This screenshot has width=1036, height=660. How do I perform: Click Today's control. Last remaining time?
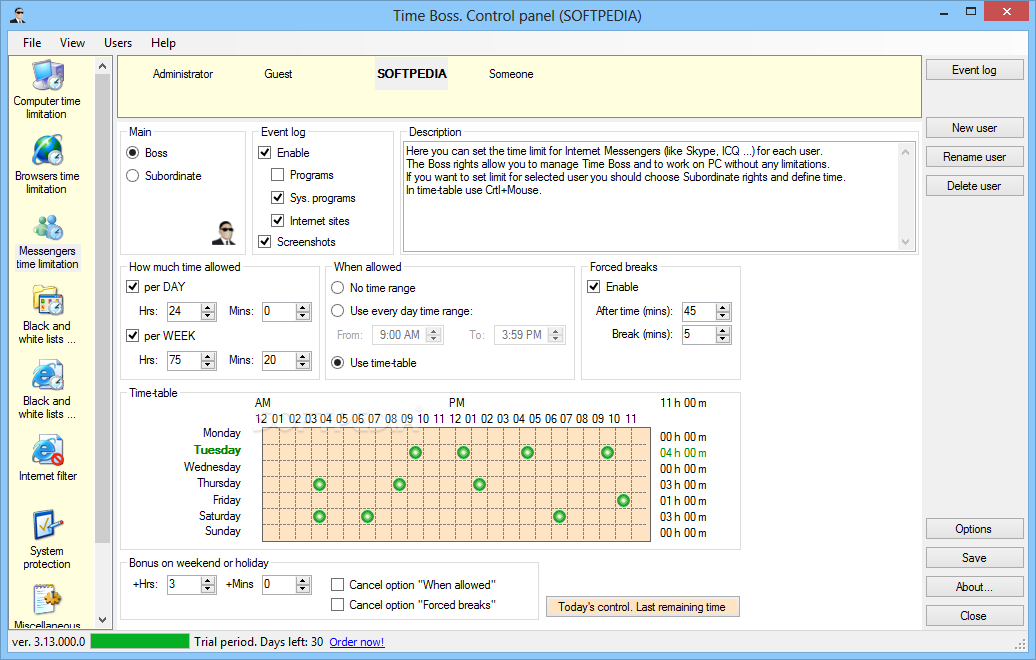642,607
